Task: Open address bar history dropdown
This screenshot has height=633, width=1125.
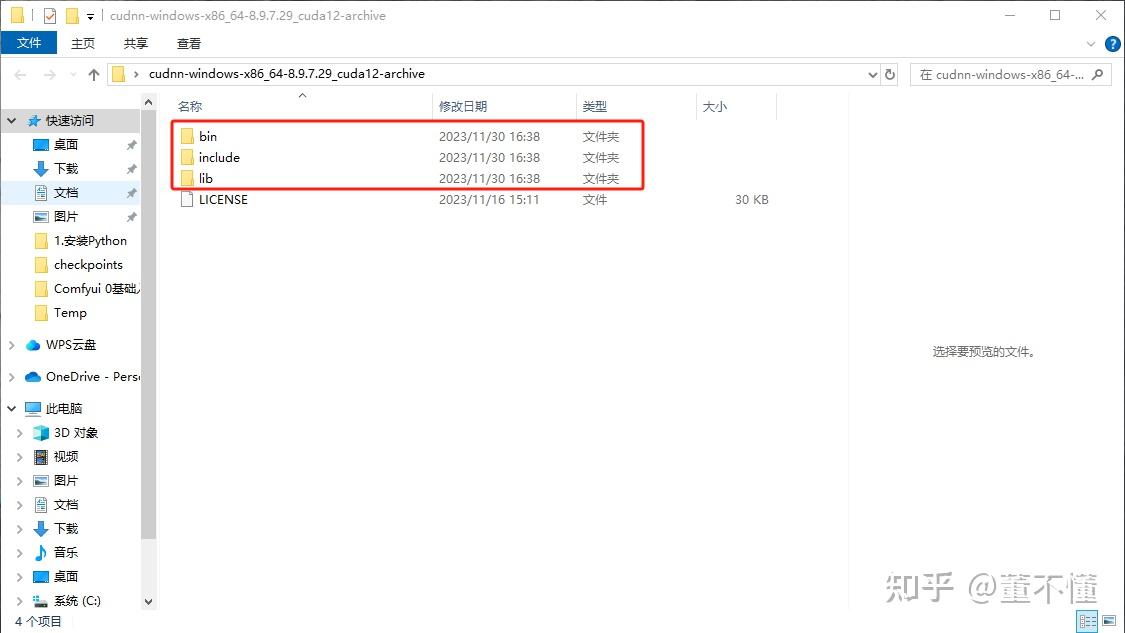Action: [872, 75]
